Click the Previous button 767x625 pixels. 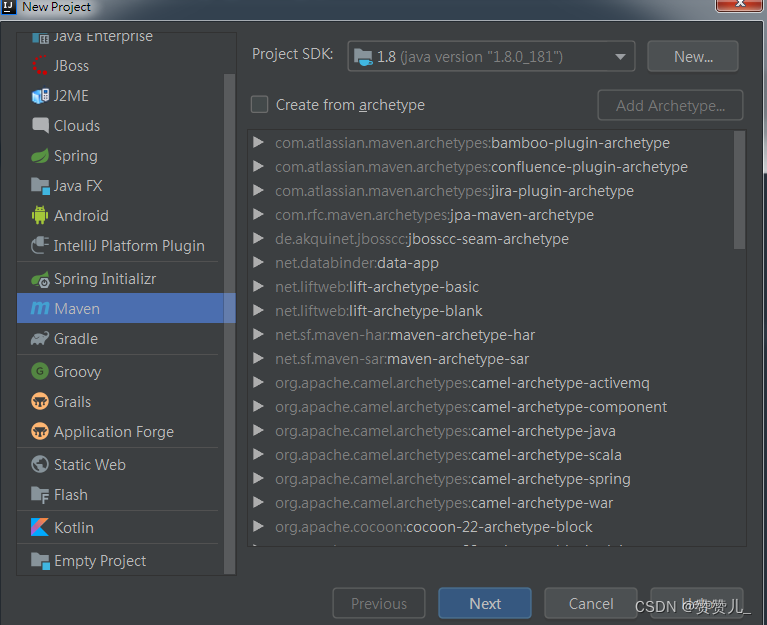379,603
